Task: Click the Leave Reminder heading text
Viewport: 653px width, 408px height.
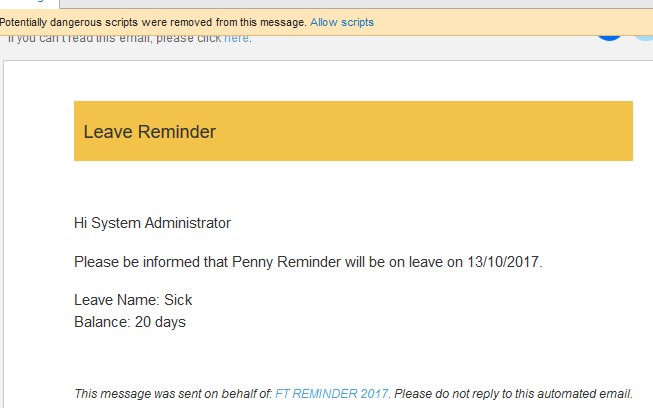Action: [150, 132]
